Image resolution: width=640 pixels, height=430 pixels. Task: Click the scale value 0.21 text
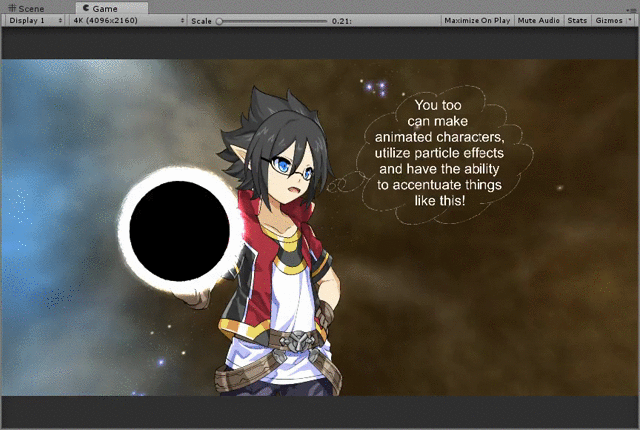pyautogui.click(x=342, y=21)
